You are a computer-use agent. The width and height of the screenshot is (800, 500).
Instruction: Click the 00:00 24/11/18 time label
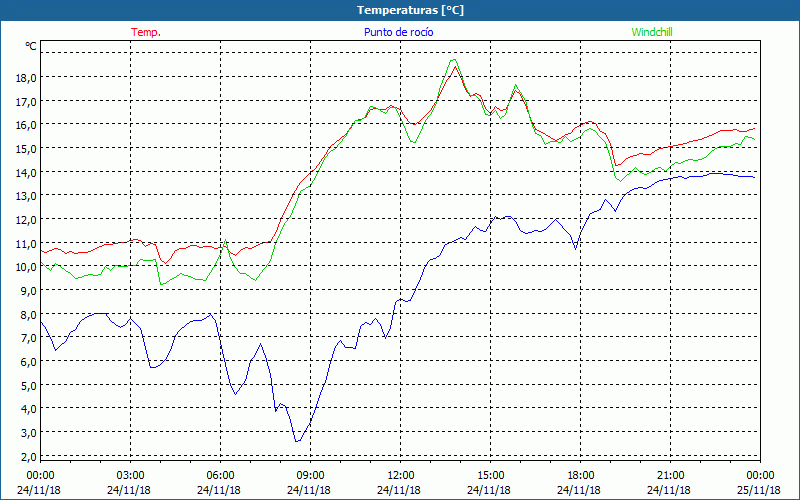coord(39,483)
